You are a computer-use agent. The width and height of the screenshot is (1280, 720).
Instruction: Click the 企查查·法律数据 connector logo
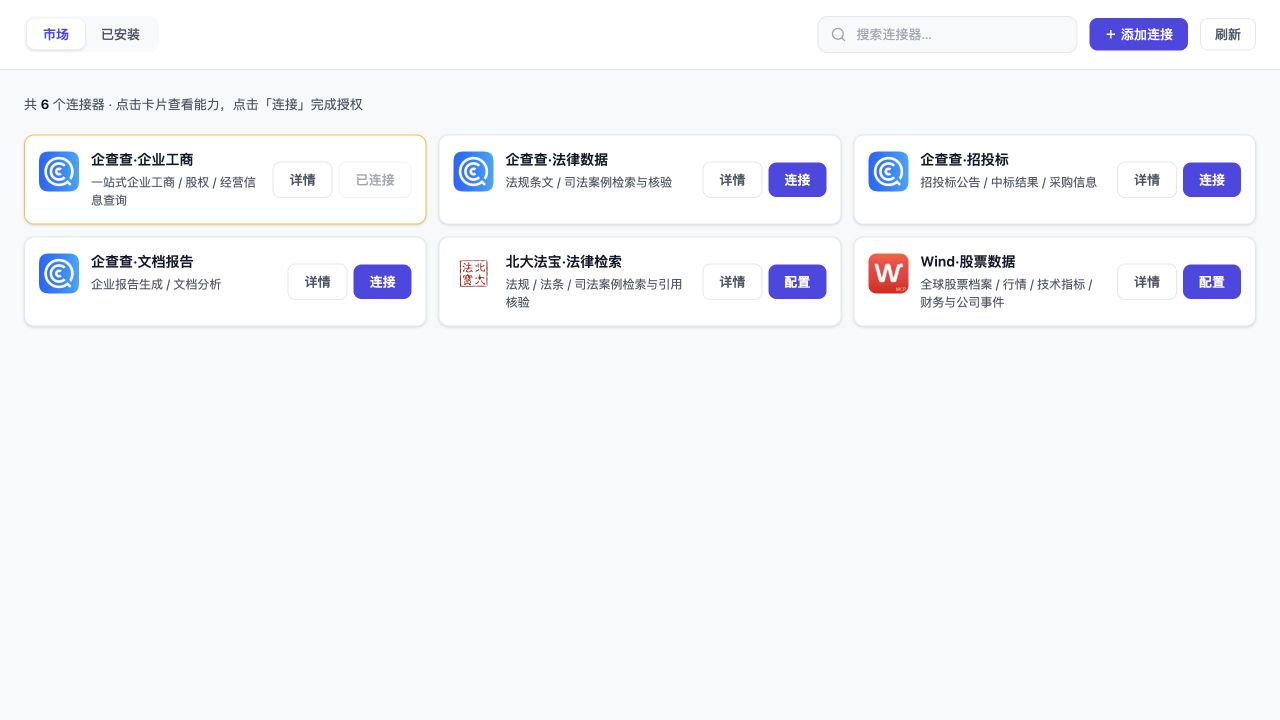[473, 172]
